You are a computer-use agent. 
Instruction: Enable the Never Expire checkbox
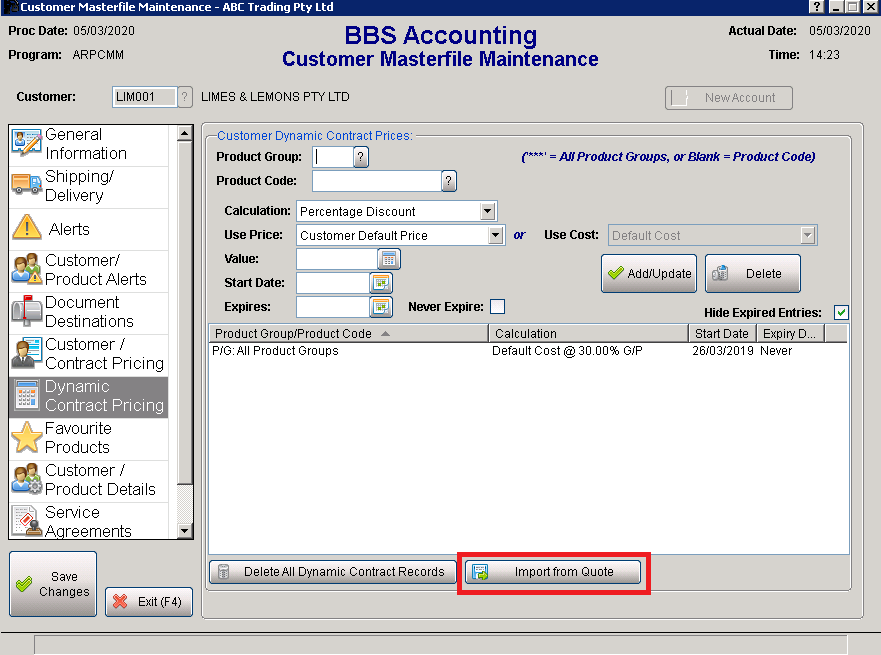coord(497,307)
